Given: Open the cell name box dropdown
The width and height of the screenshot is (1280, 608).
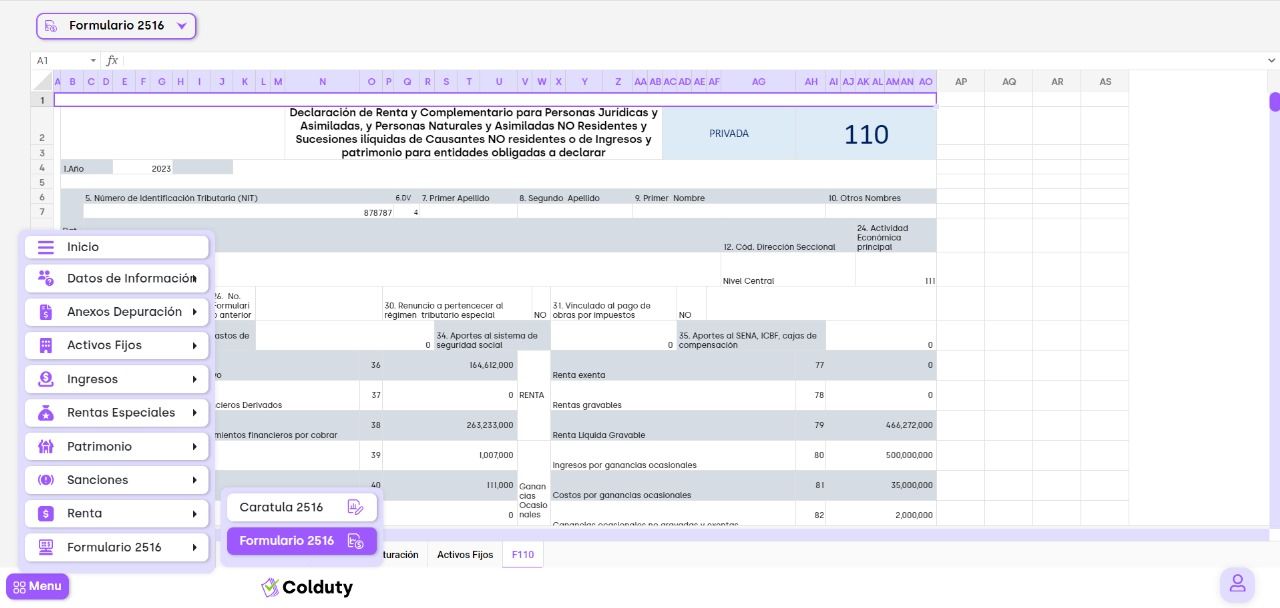Looking at the screenshot, I should click(x=94, y=61).
